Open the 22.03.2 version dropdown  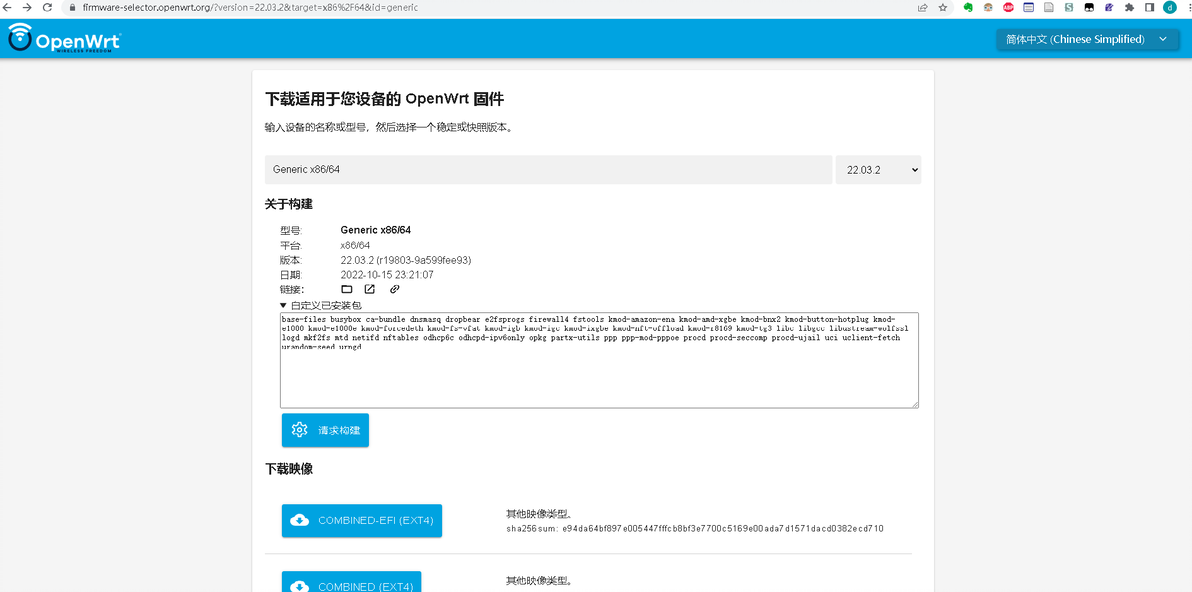click(878, 170)
